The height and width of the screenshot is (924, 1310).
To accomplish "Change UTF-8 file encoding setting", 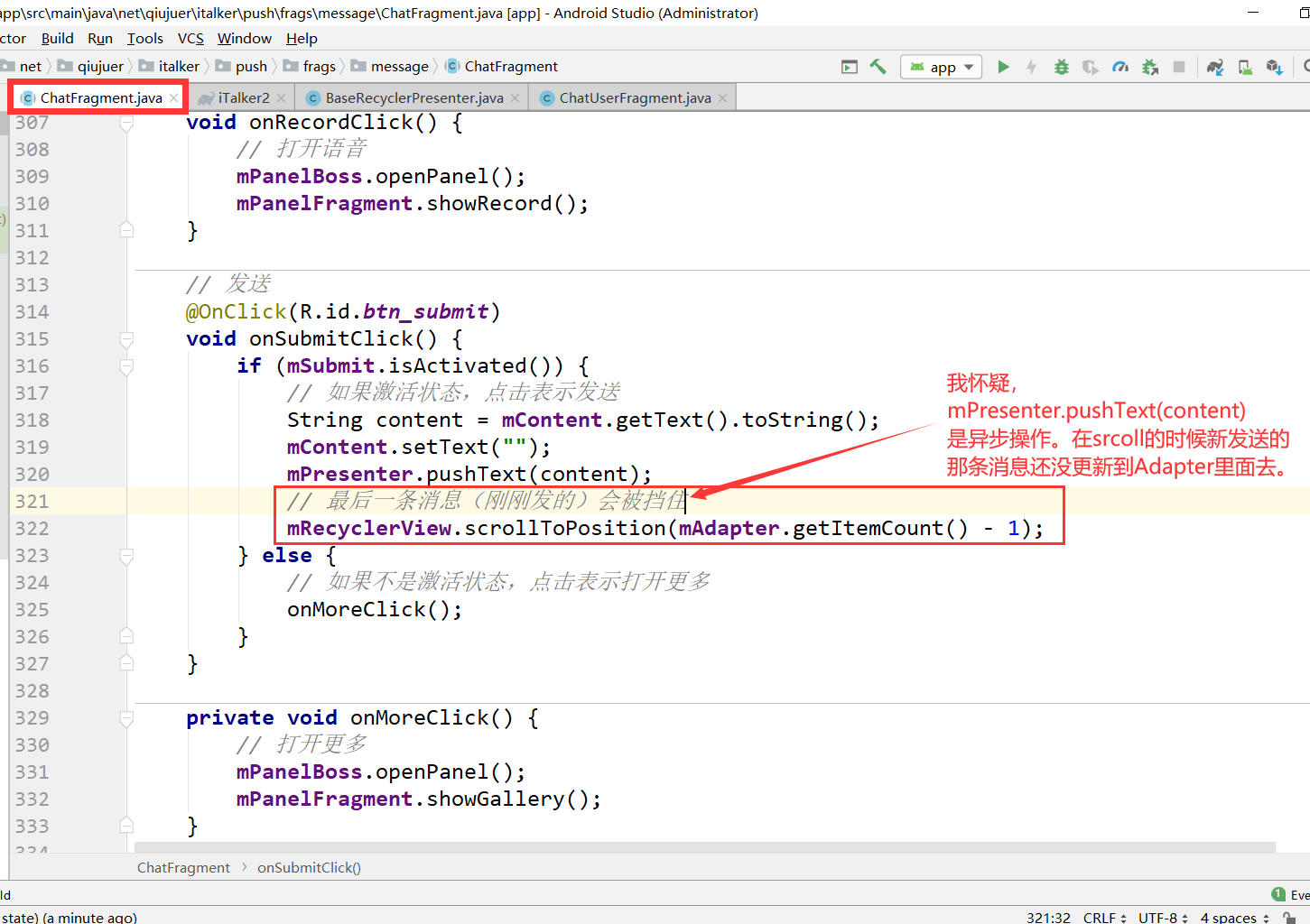I will 1164,917.
